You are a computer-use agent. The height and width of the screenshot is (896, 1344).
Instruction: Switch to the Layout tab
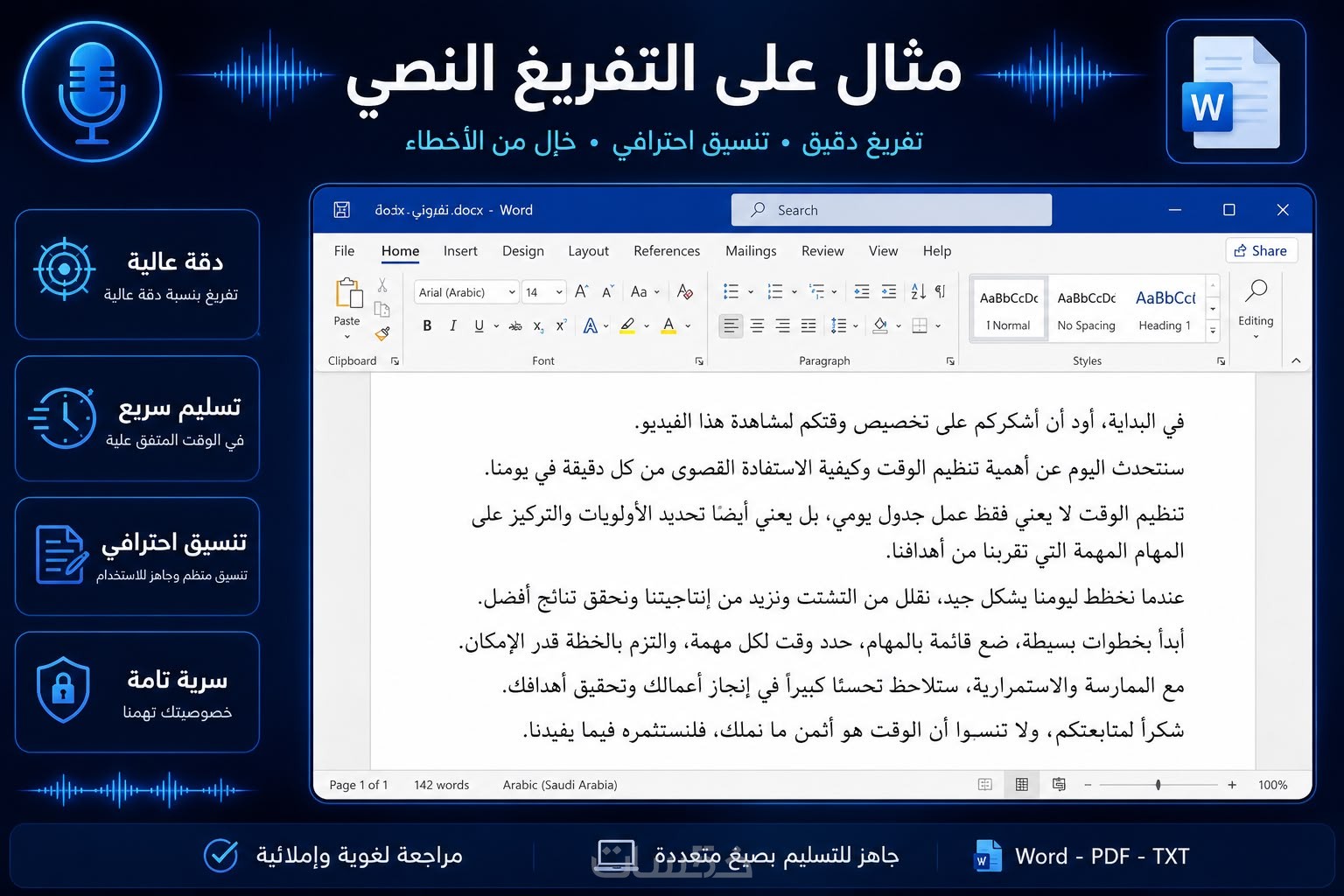click(x=588, y=251)
